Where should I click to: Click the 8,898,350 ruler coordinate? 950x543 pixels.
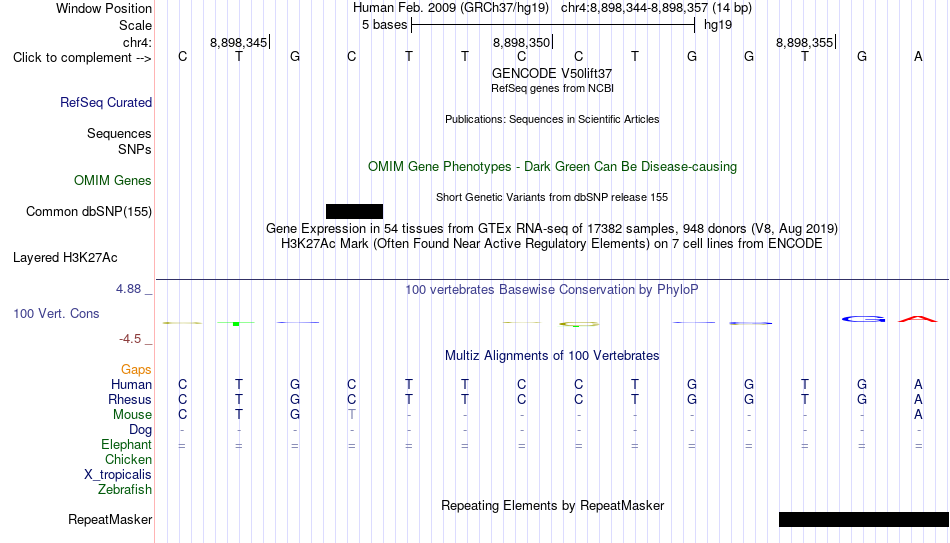click(x=522, y=42)
